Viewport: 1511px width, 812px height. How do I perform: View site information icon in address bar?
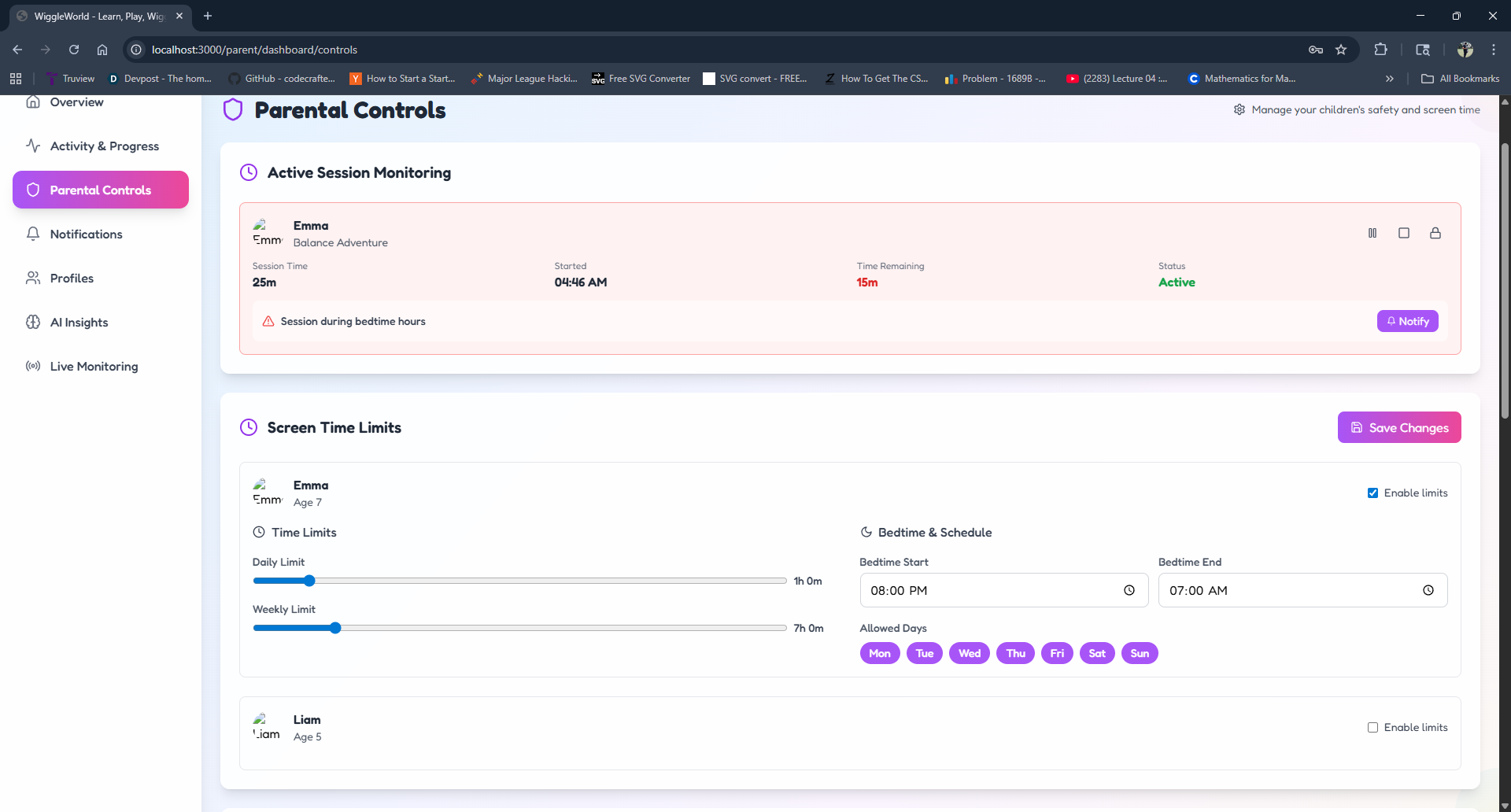click(136, 50)
